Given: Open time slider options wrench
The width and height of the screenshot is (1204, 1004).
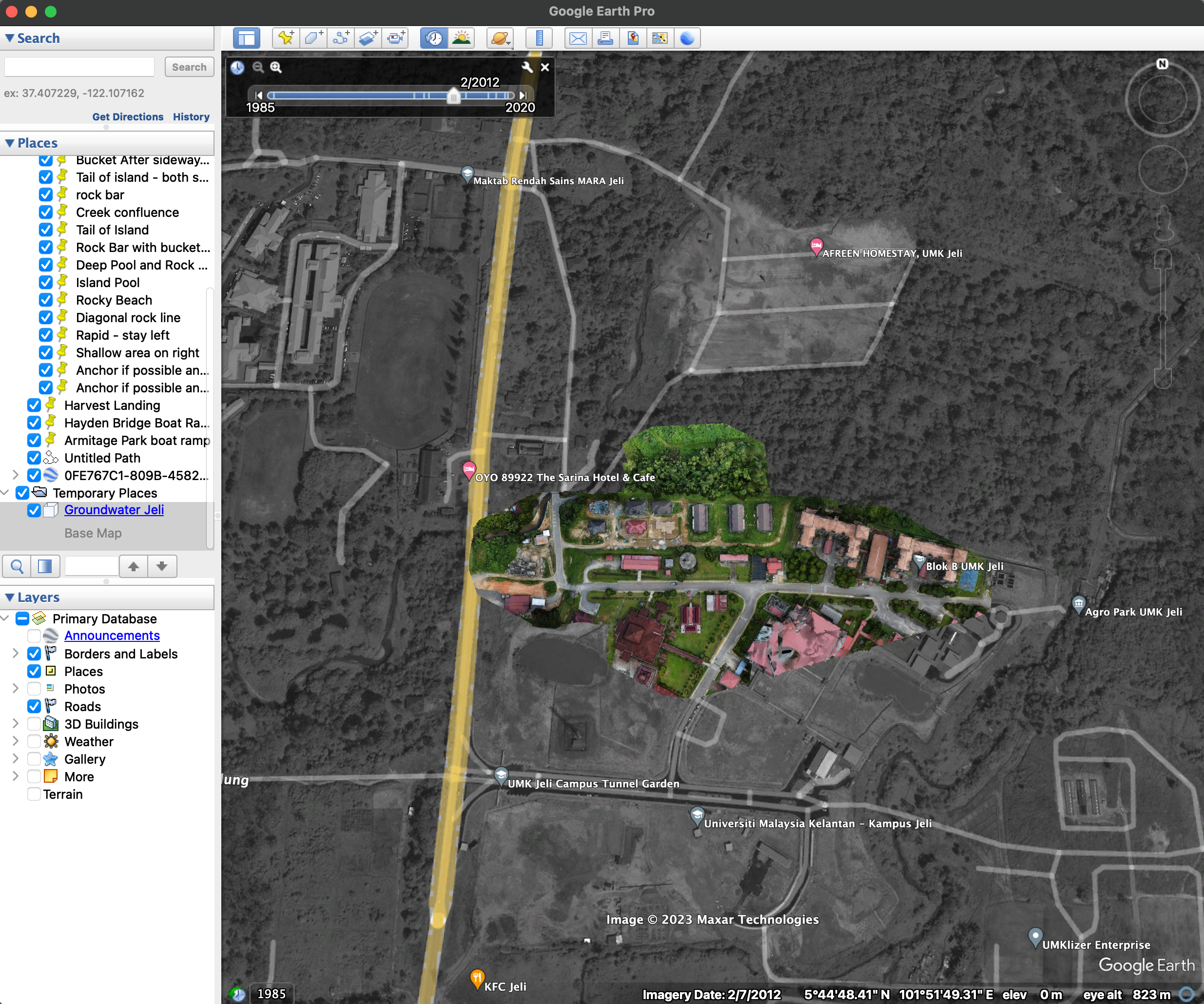Looking at the screenshot, I should tap(527, 67).
